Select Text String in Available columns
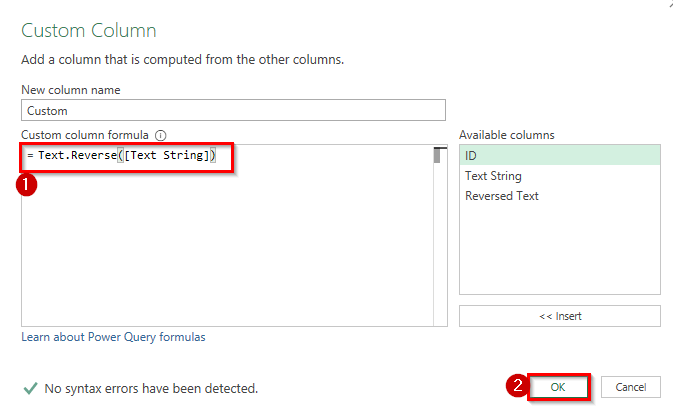 [560, 176]
